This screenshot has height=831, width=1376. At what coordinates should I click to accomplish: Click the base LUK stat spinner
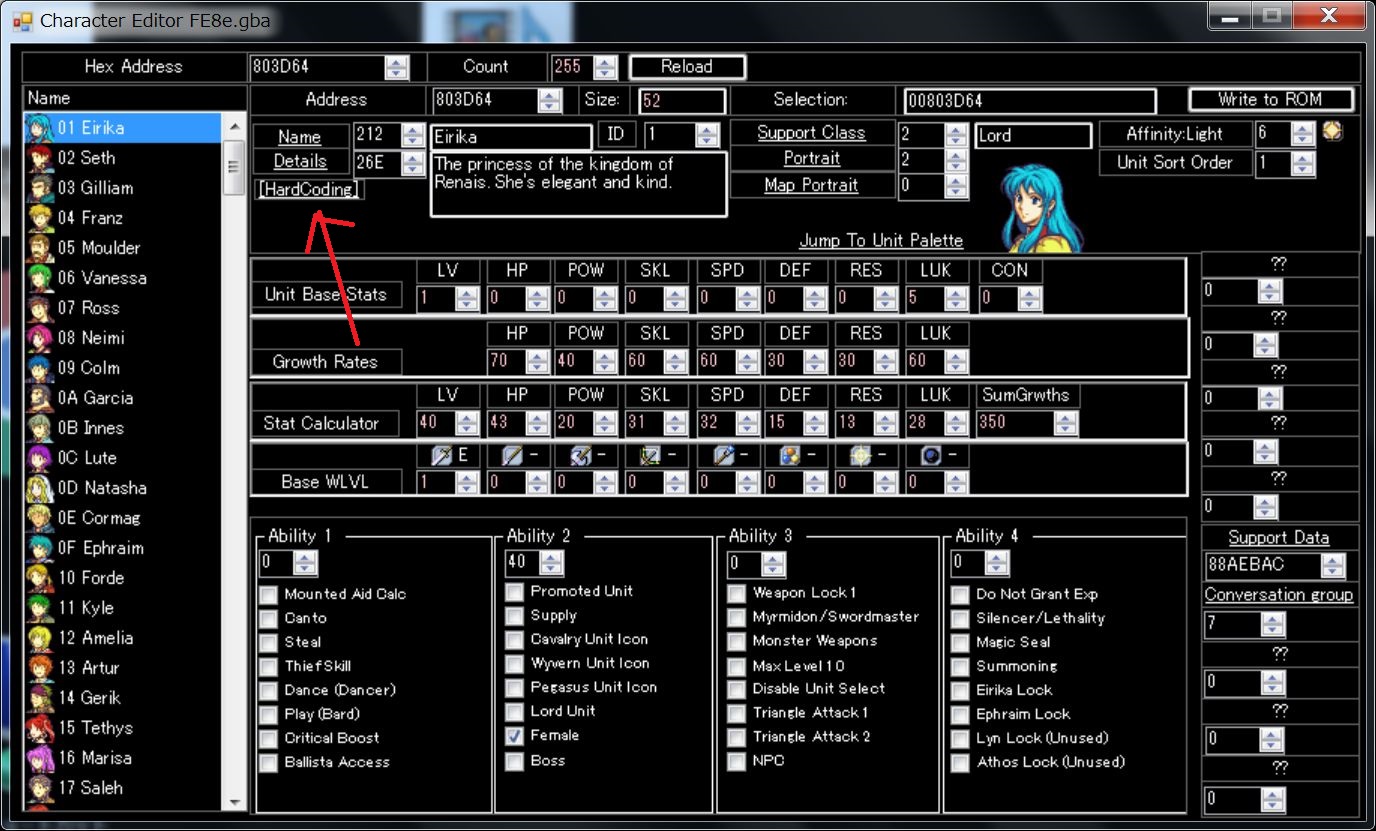point(957,298)
